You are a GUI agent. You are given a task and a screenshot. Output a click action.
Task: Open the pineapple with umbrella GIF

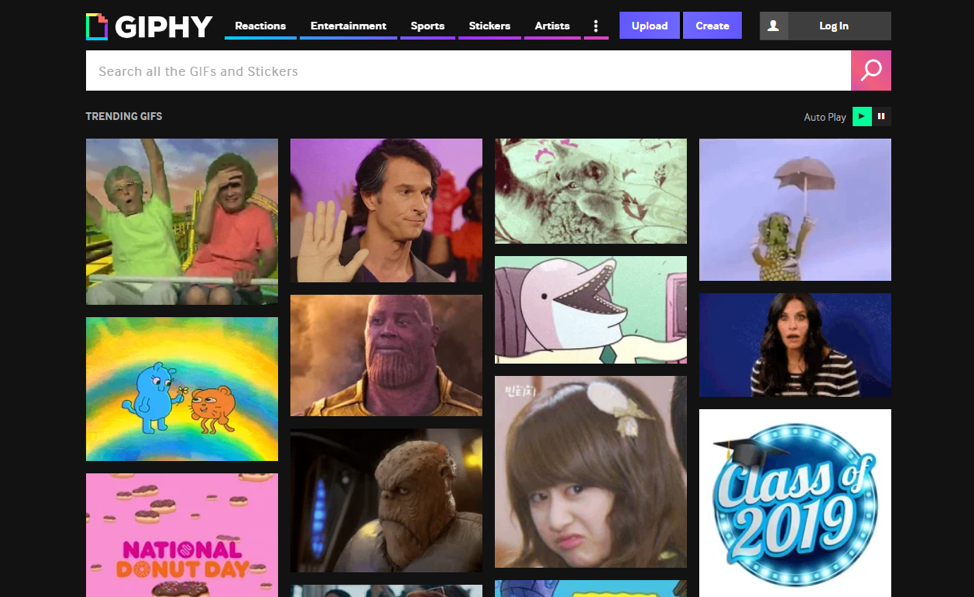tap(794, 209)
